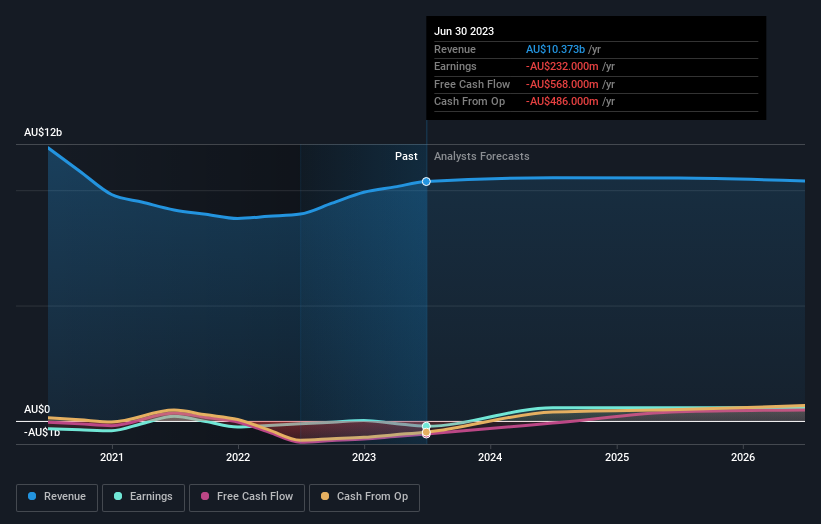Click the 2025 x-axis label

[617, 457]
